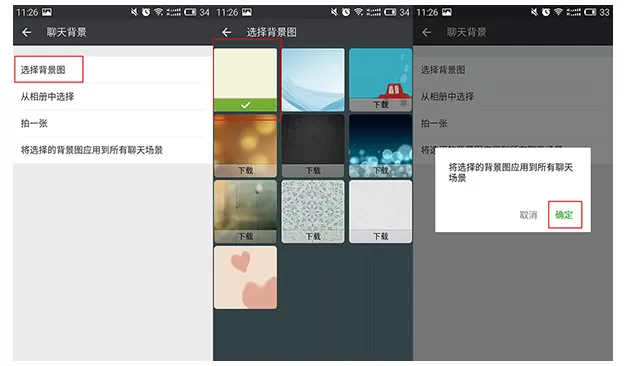Download the golden bokeh background
This screenshot has height=366, width=624.
(x=246, y=171)
